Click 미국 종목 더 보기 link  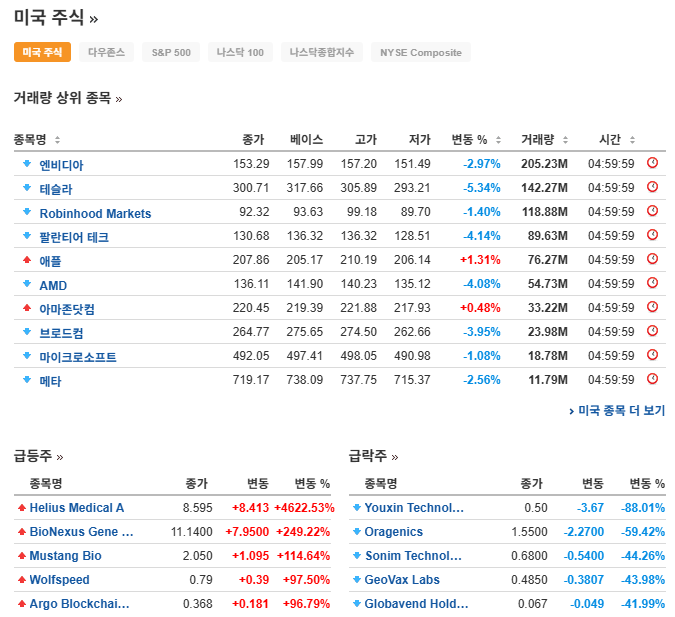tap(617, 410)
